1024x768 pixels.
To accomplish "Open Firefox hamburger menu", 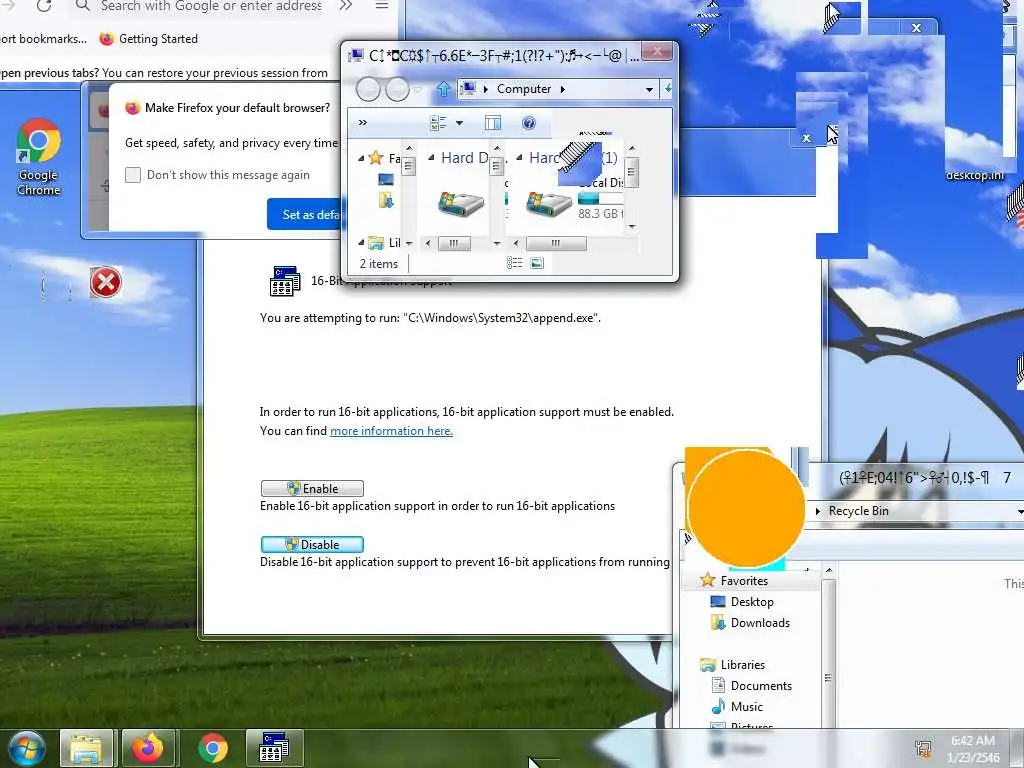I will pyautogui.click(x=382, y=6).
